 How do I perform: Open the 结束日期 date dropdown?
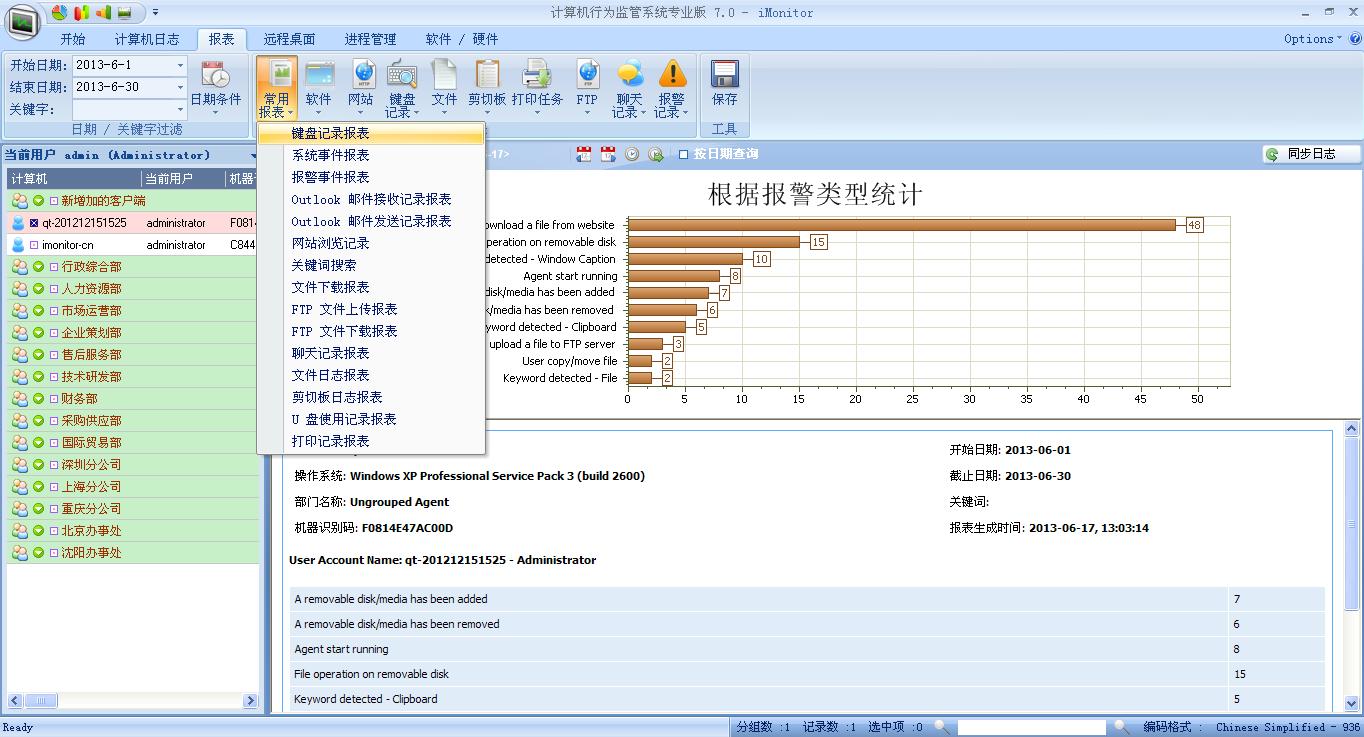180,87
